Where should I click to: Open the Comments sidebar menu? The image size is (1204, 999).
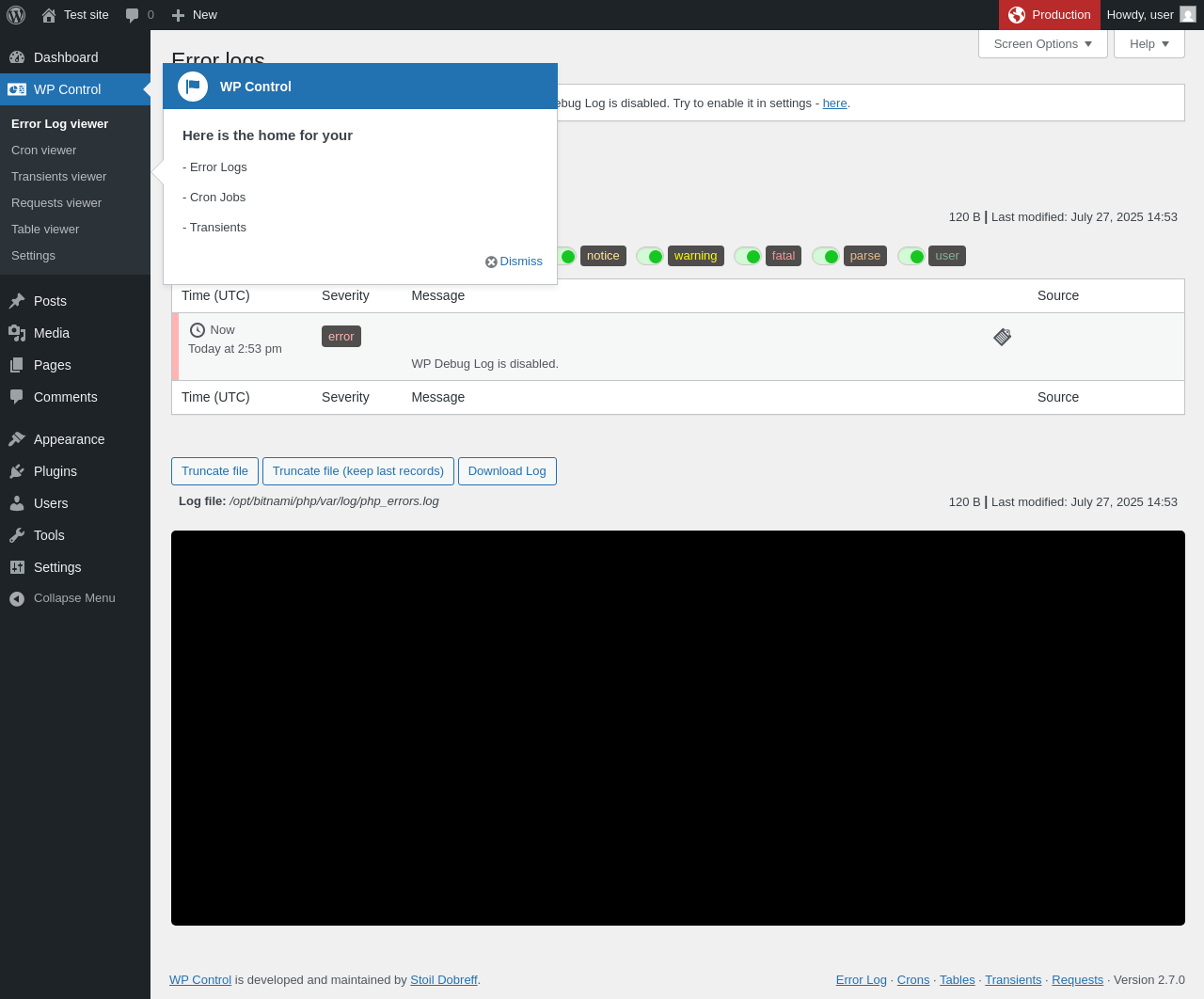tap(75, 397)
